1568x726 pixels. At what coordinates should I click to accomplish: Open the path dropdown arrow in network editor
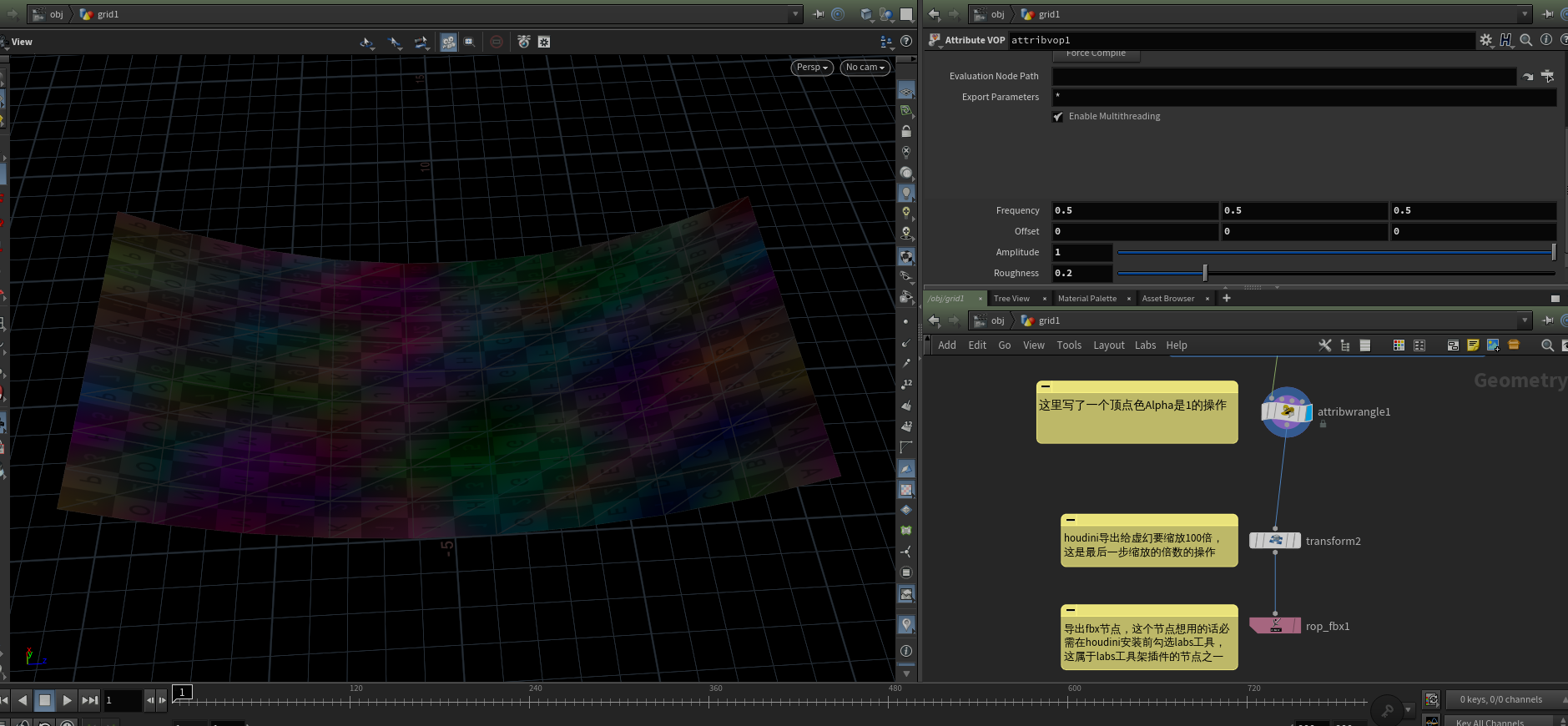1524,321
